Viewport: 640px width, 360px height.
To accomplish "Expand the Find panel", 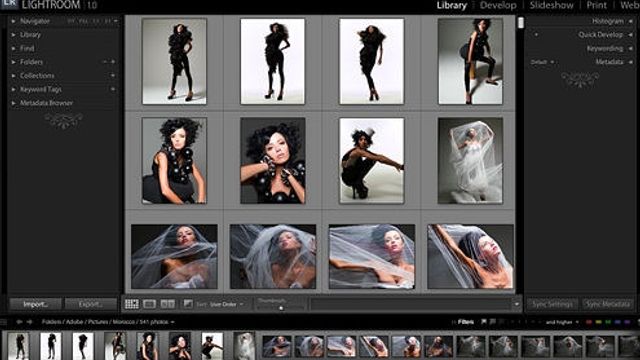I will pos(13,49).
